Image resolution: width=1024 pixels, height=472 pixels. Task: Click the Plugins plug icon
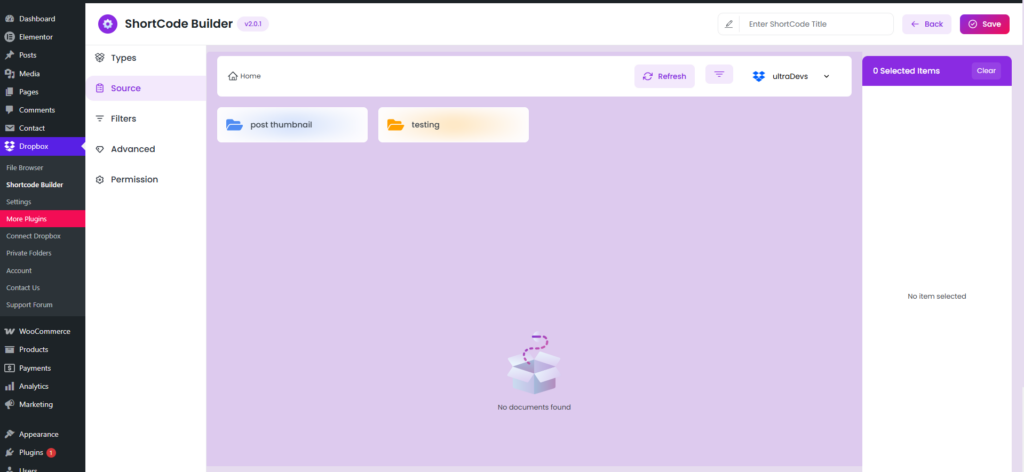[10, 452]
